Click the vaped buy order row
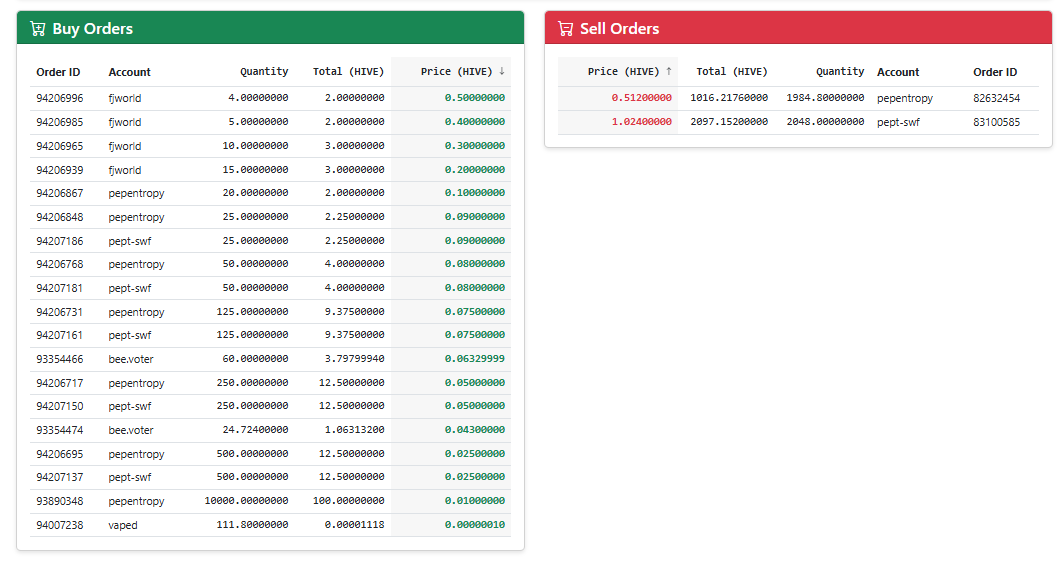Viewport: 1062px width, 568px height. coord(270,525)
